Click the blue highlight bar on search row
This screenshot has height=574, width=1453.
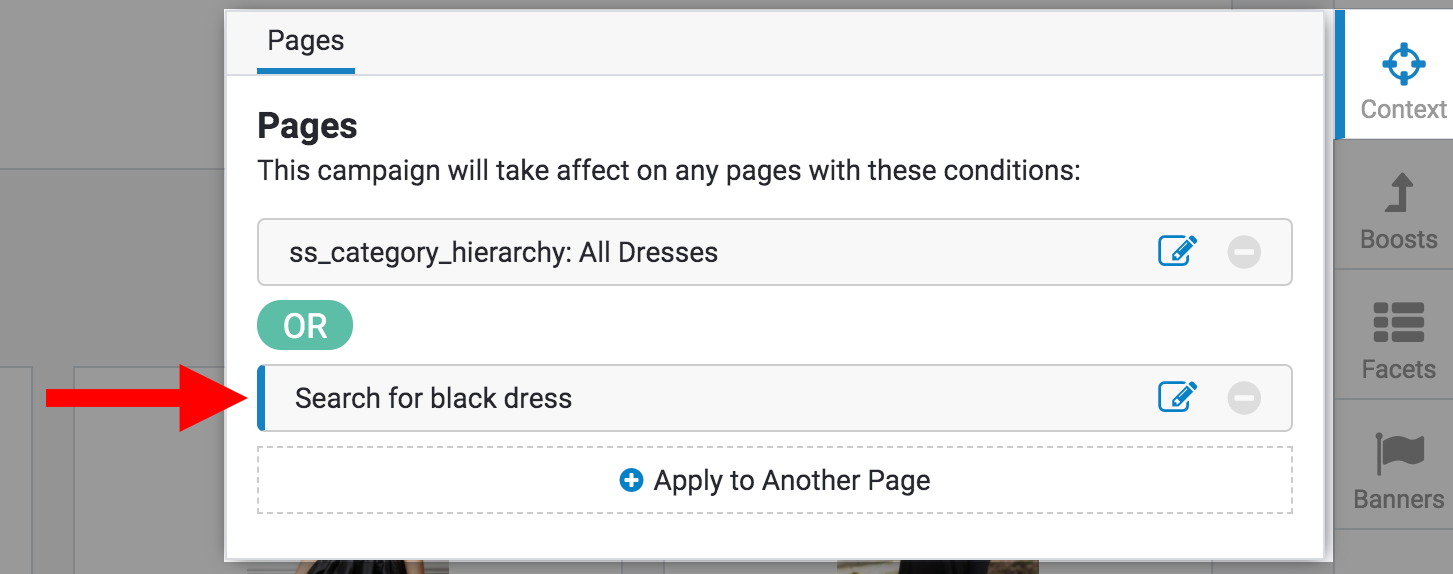point(261,398)
